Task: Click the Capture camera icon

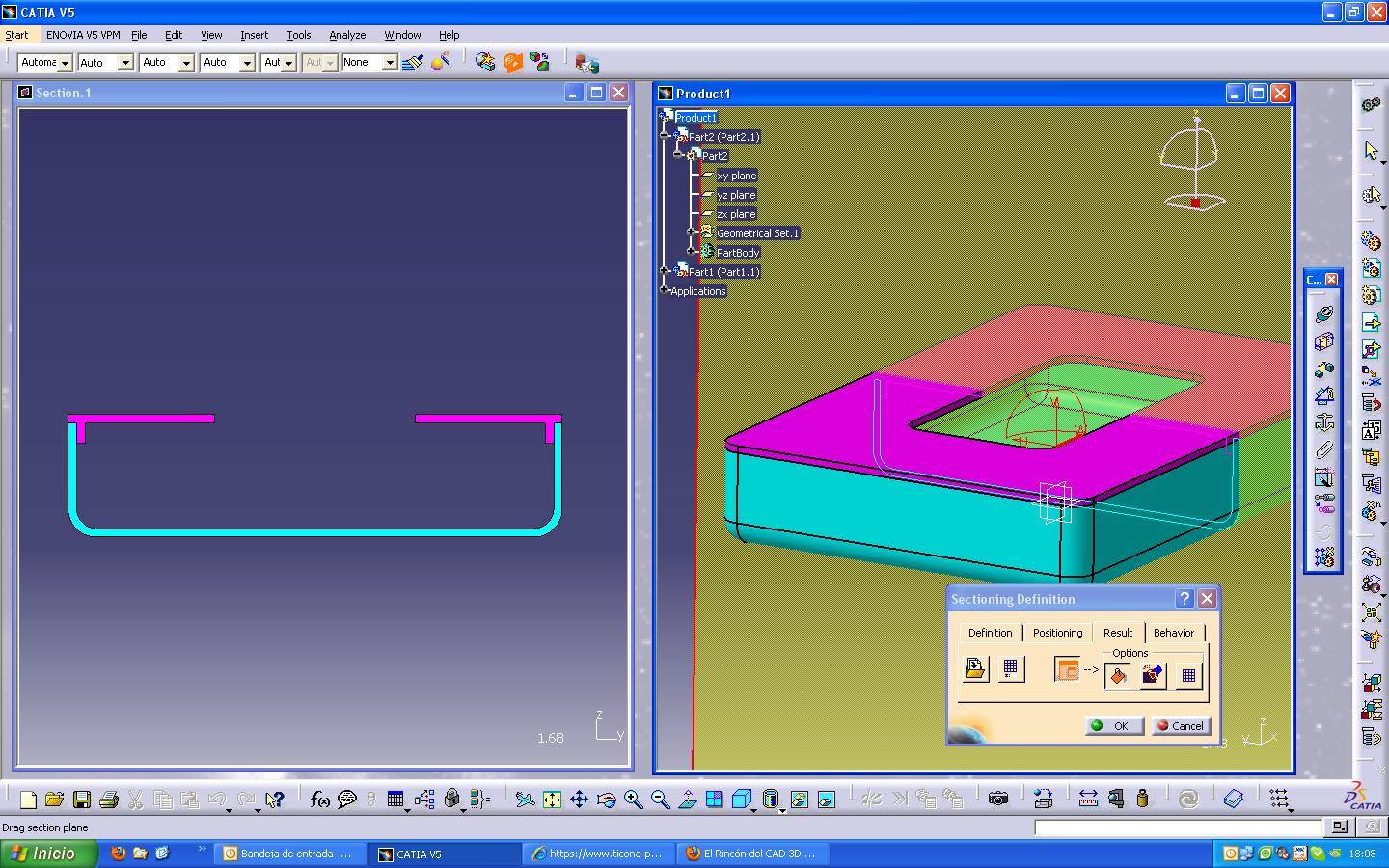Action: [x=998, y=800]
